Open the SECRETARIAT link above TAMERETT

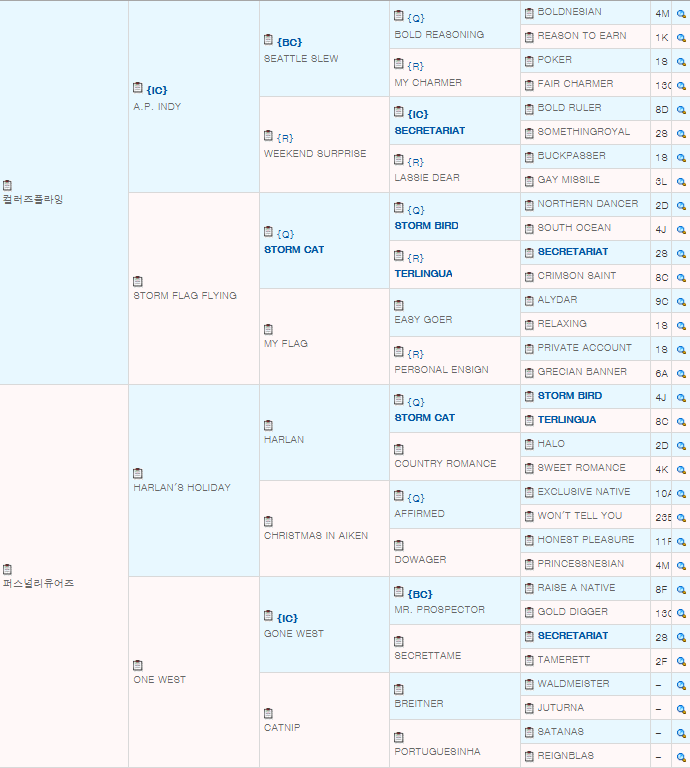click(573, 636)
